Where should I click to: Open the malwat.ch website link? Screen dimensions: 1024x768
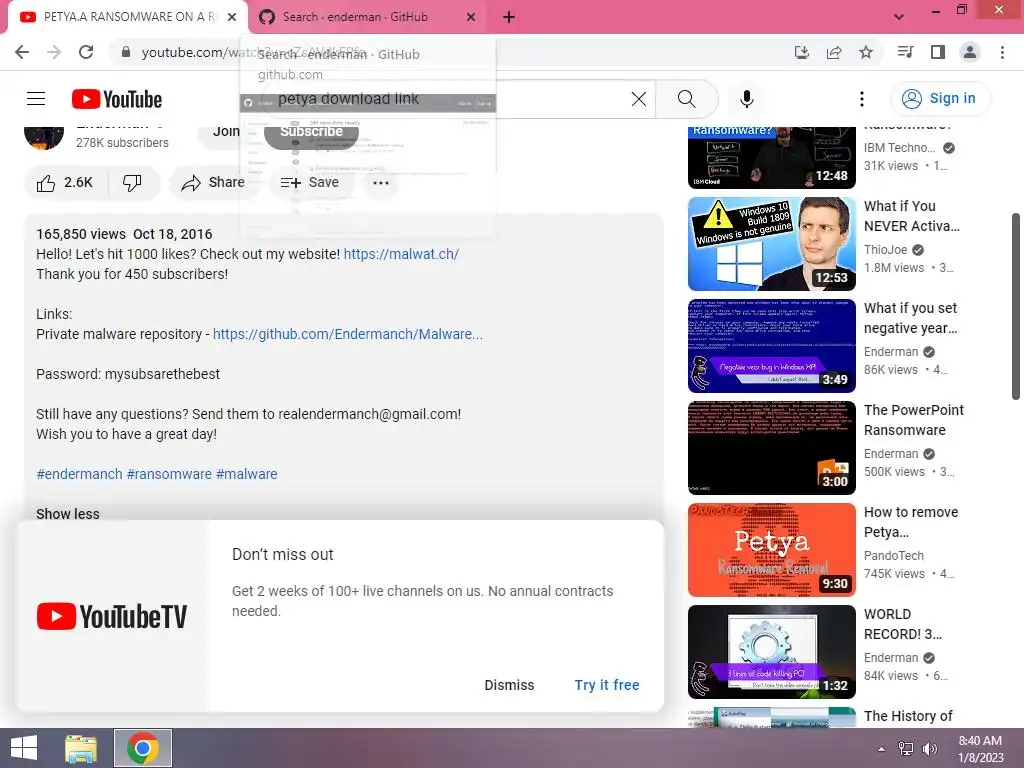(401, 254)
